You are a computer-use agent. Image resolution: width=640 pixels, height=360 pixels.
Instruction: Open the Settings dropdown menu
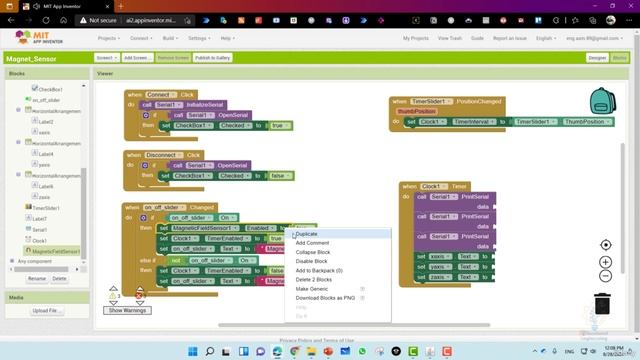coord(199,38)
